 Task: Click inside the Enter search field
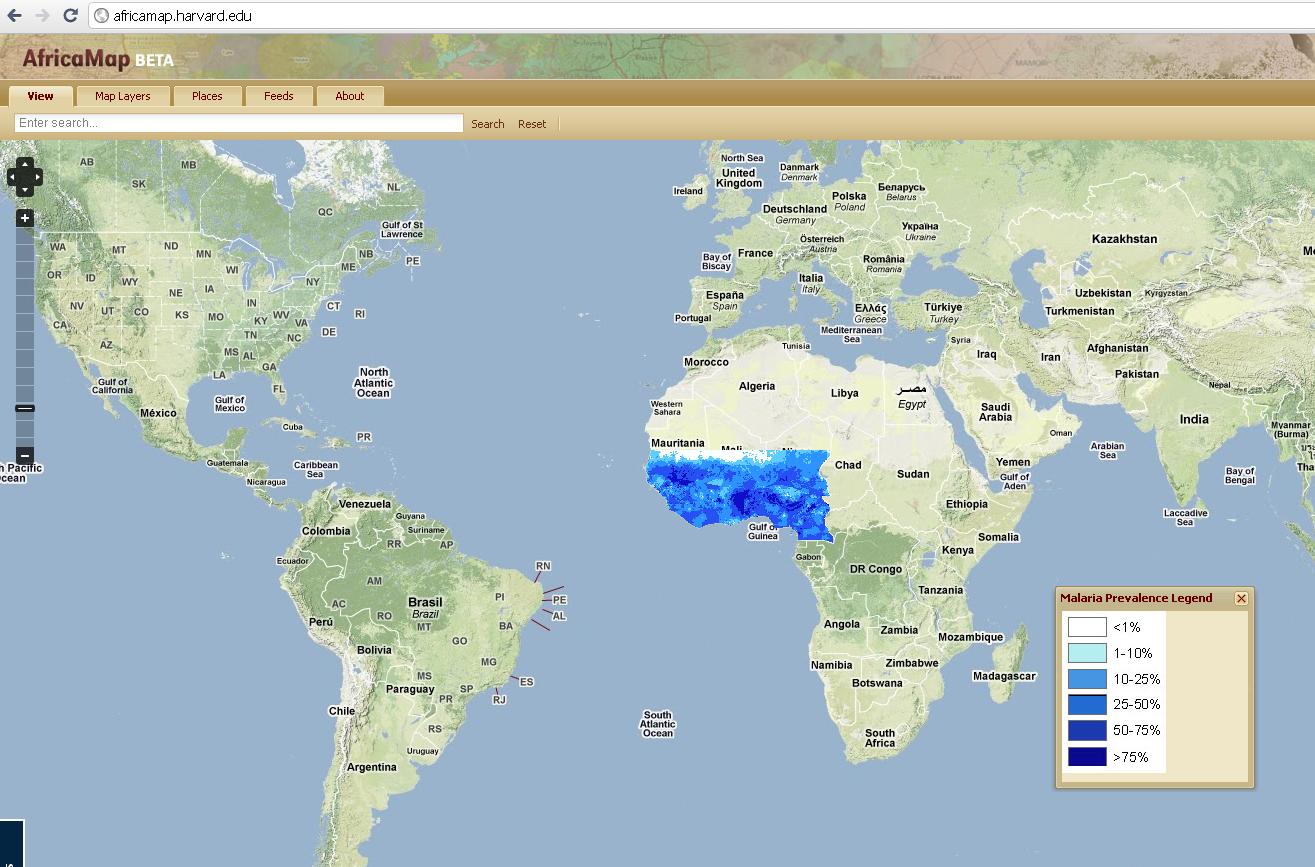235,123
